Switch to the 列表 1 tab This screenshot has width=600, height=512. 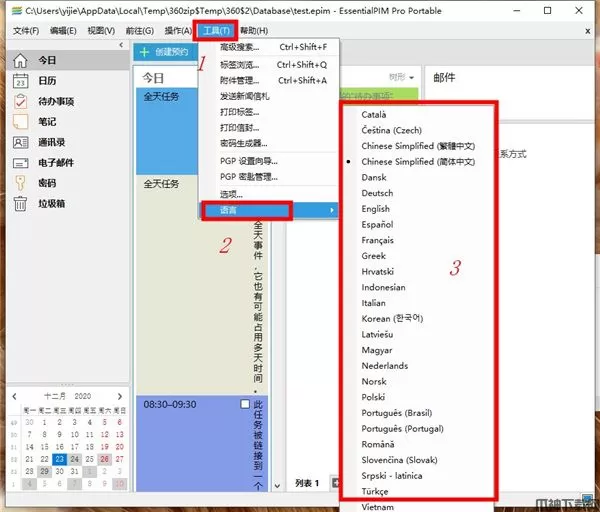click(307, 483)
